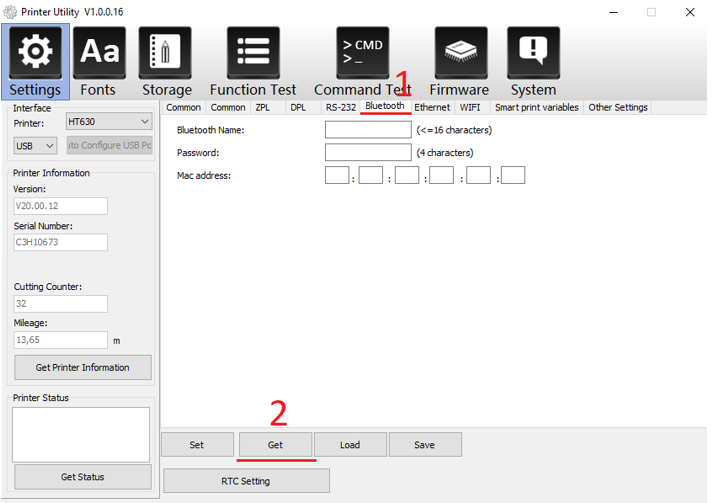This screenshot has width=713, height=503.
Task: Open the Storage icon
Action: tap(165, 53)
